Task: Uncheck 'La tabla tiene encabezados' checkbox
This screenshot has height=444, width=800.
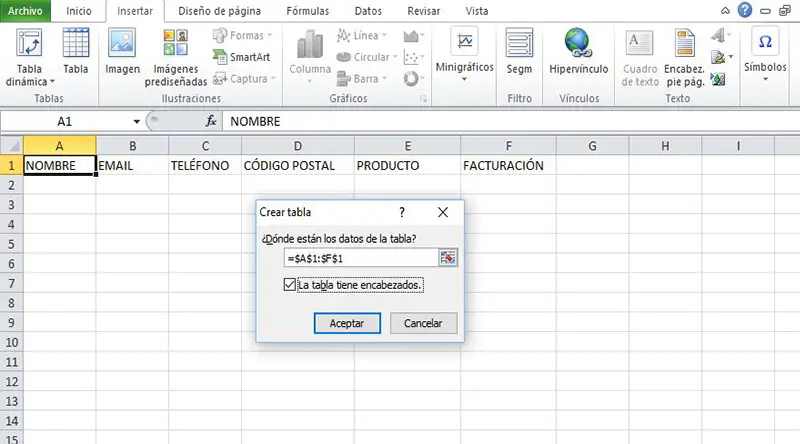Action: 290,286
